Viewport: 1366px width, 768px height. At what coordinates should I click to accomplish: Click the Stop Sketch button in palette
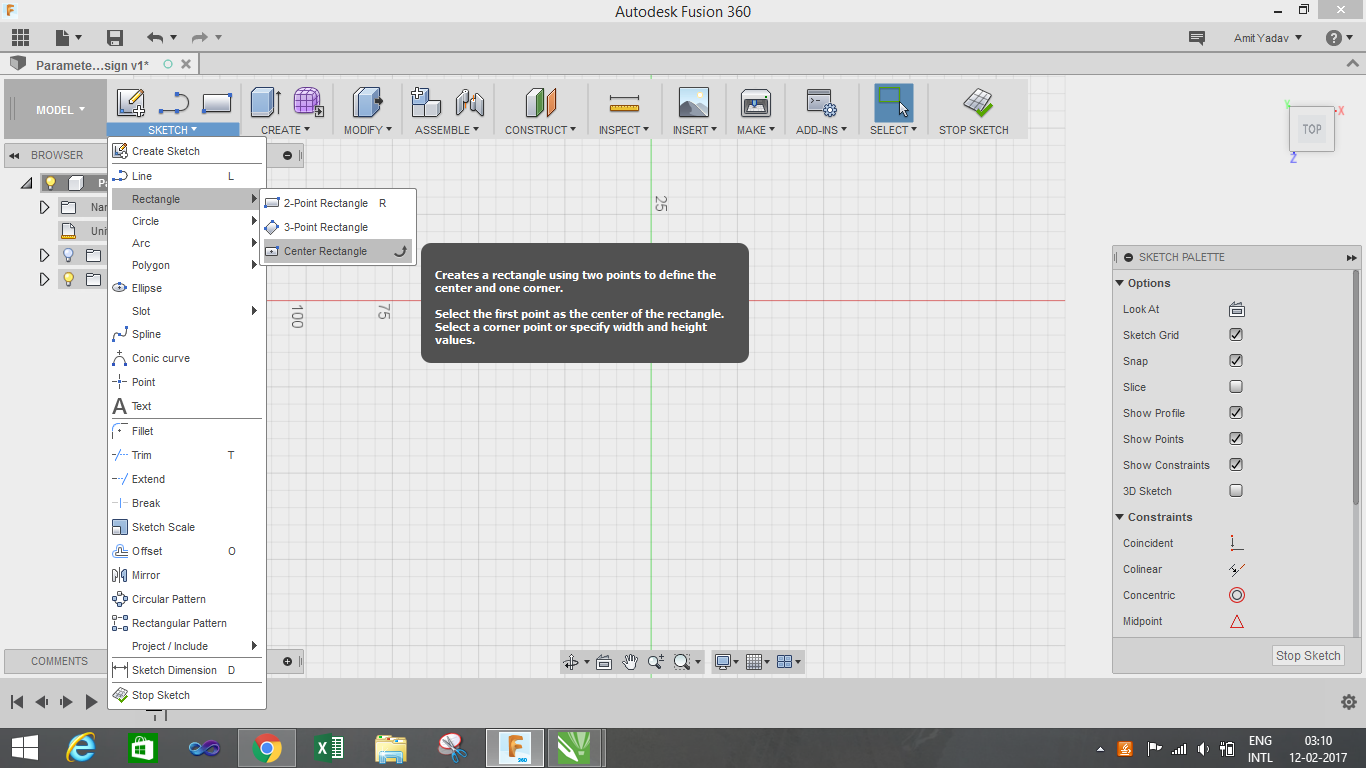[x=1308, y=656]
